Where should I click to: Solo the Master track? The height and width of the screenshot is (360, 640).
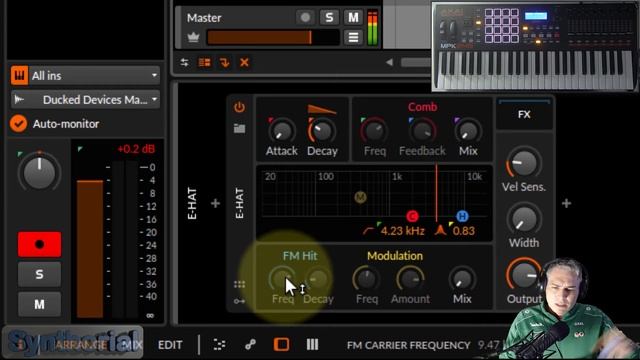[329, 18]
